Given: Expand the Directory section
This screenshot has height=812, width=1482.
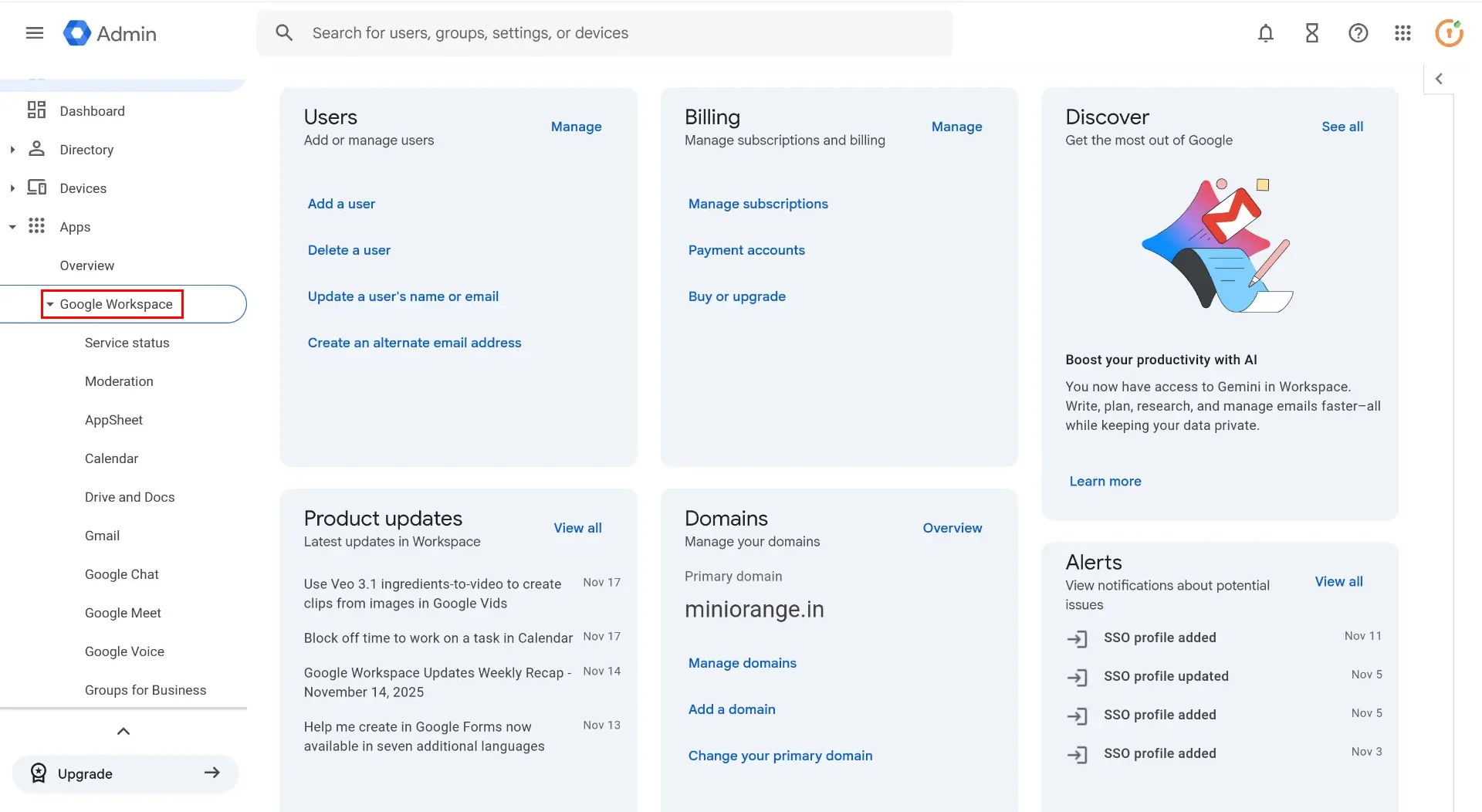Looking at the screenshot, I should point(12,149).
